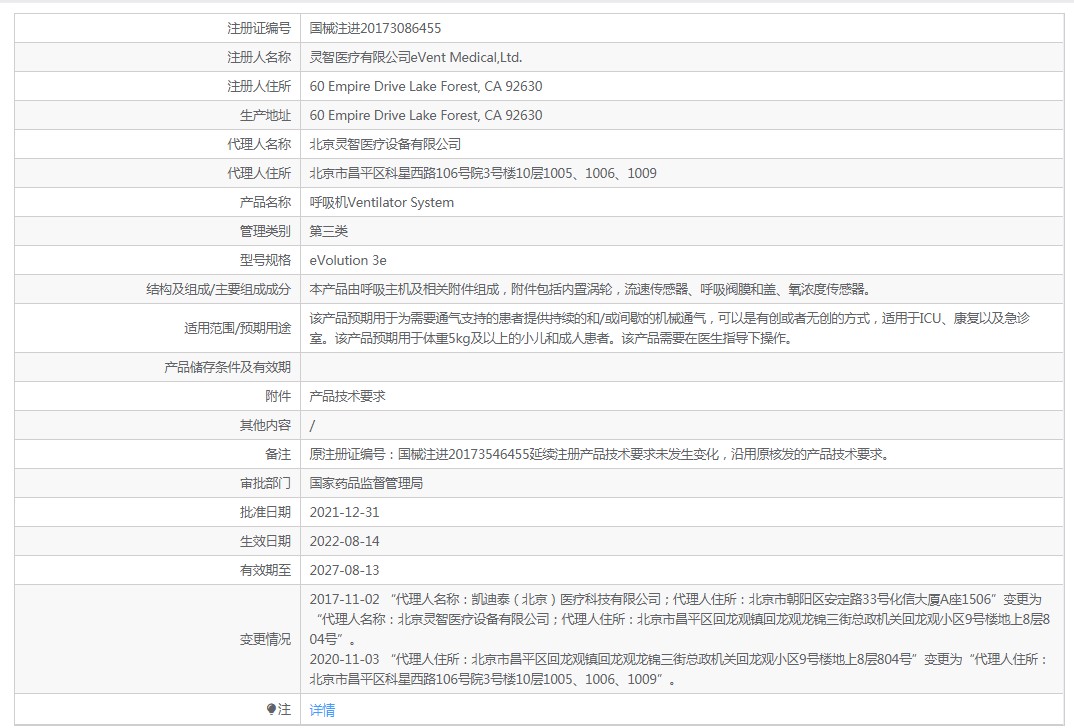
Task: Select registrant name eVent Medical,Ltd.
Action: click(416, 57)
